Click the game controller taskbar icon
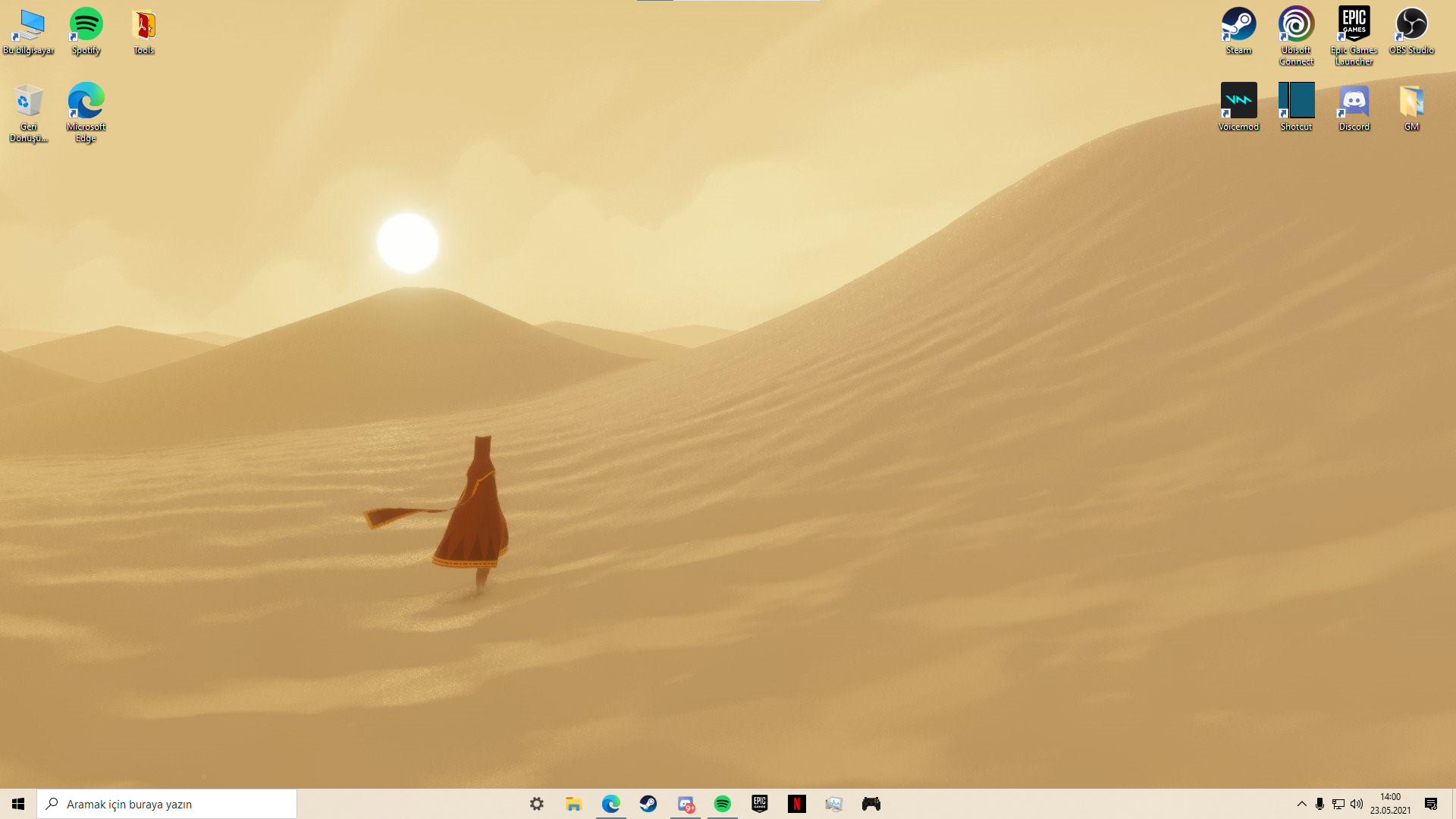 pos(871,804)
